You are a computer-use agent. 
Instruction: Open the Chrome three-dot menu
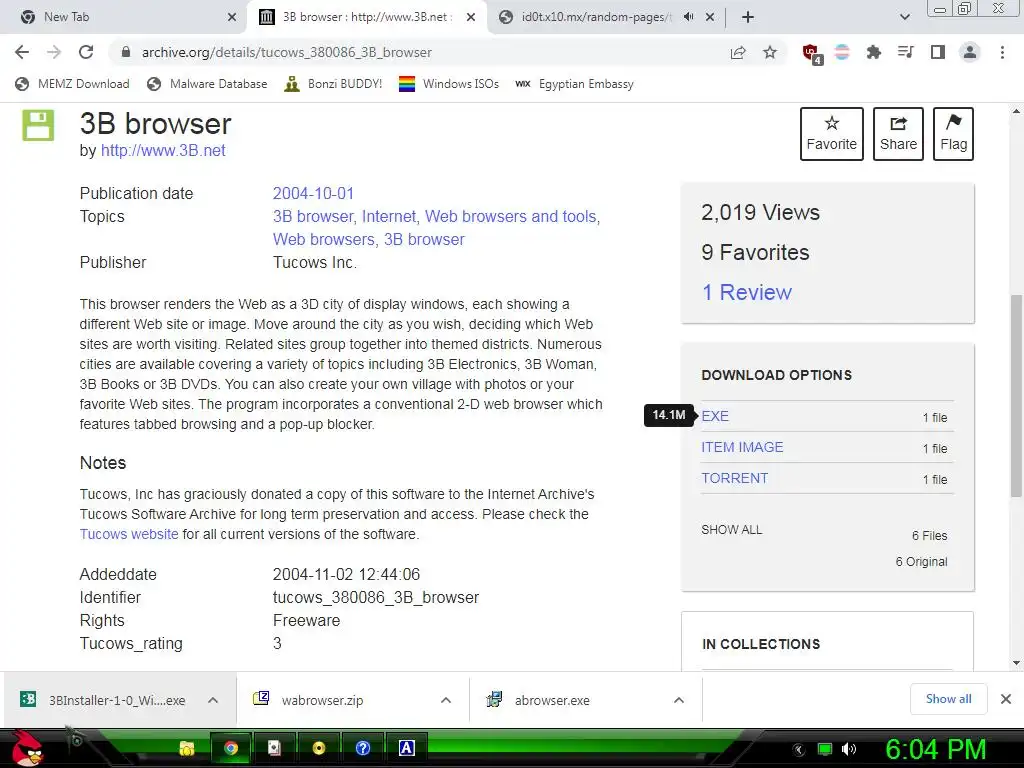pos(1002,52)
